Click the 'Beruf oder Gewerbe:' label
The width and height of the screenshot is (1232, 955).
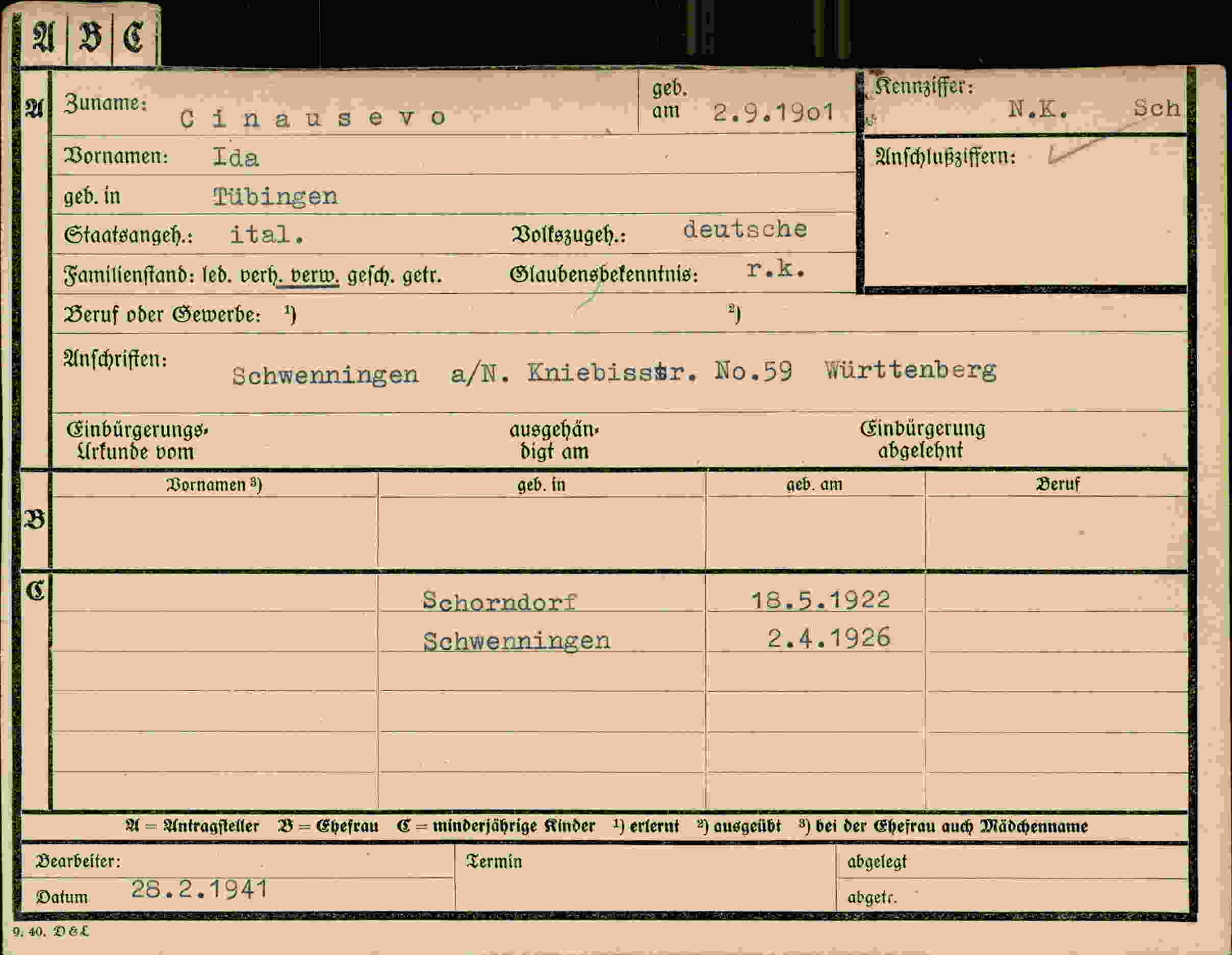click(162, 315)
